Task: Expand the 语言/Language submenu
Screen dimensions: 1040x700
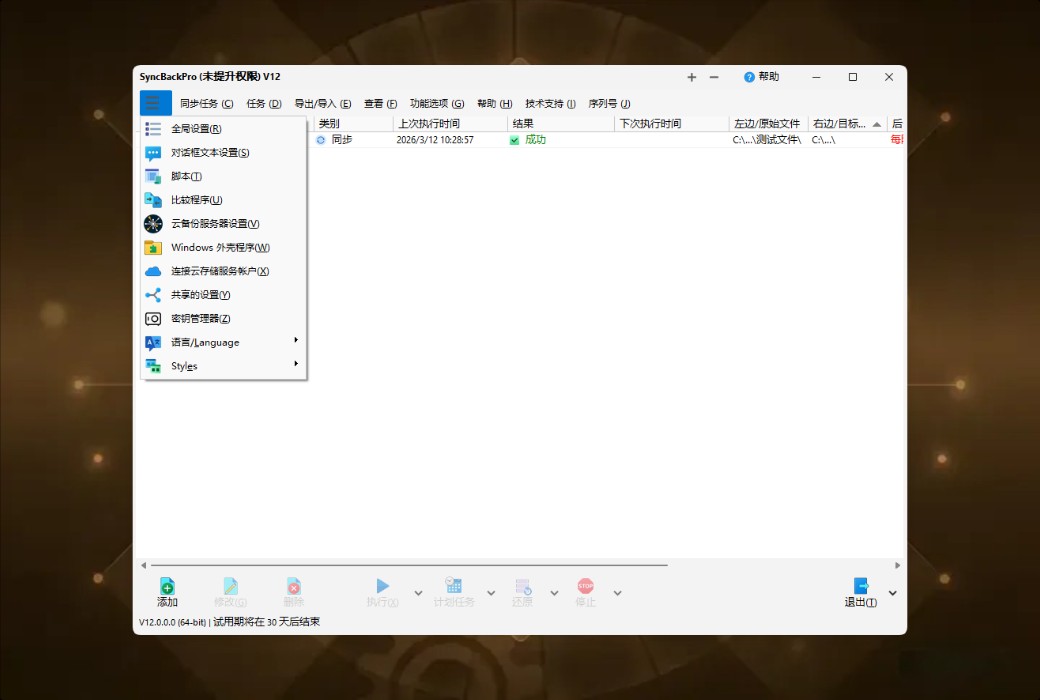Action: click(297, 342)
